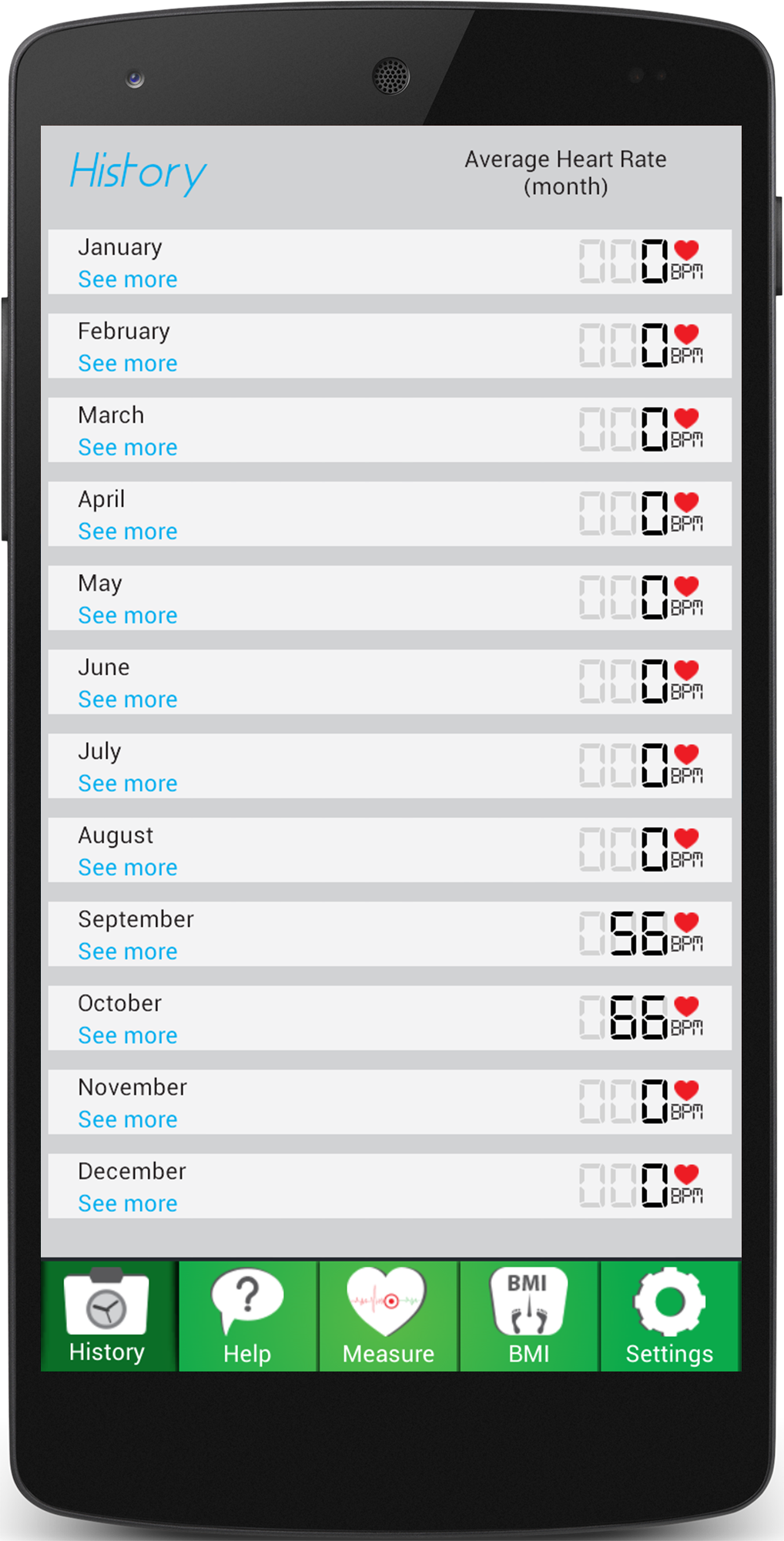Open the History clock icon tab
The image size is (784, 1541).
click(106, 1301)
